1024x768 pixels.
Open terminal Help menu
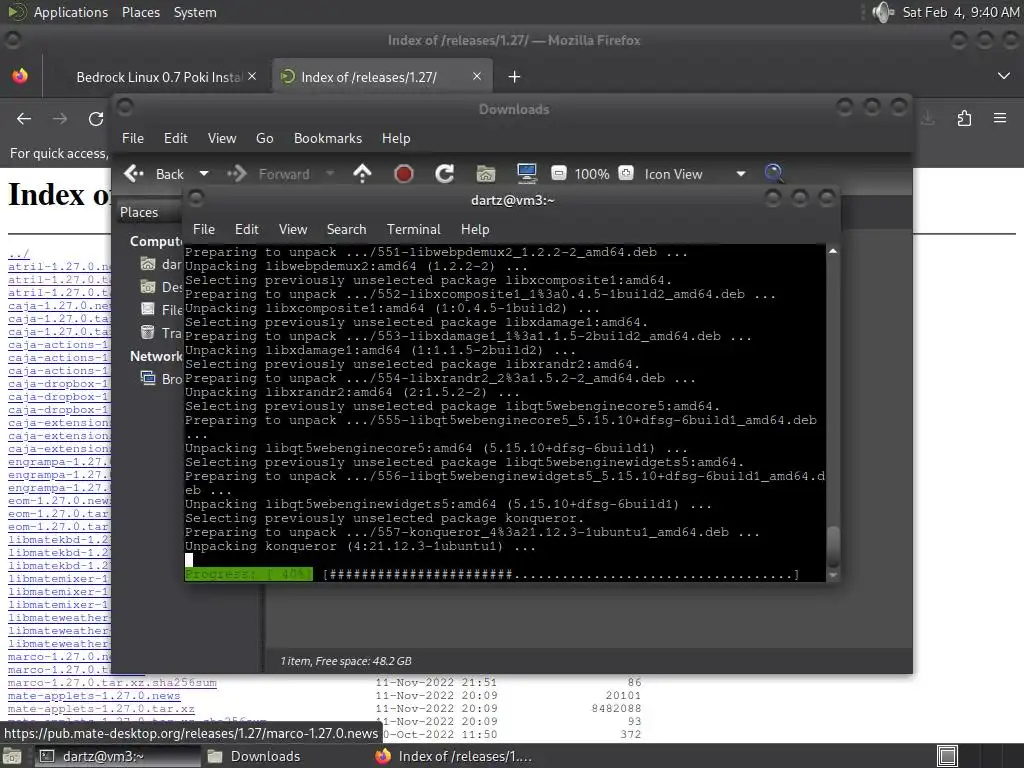click(475, 229)
